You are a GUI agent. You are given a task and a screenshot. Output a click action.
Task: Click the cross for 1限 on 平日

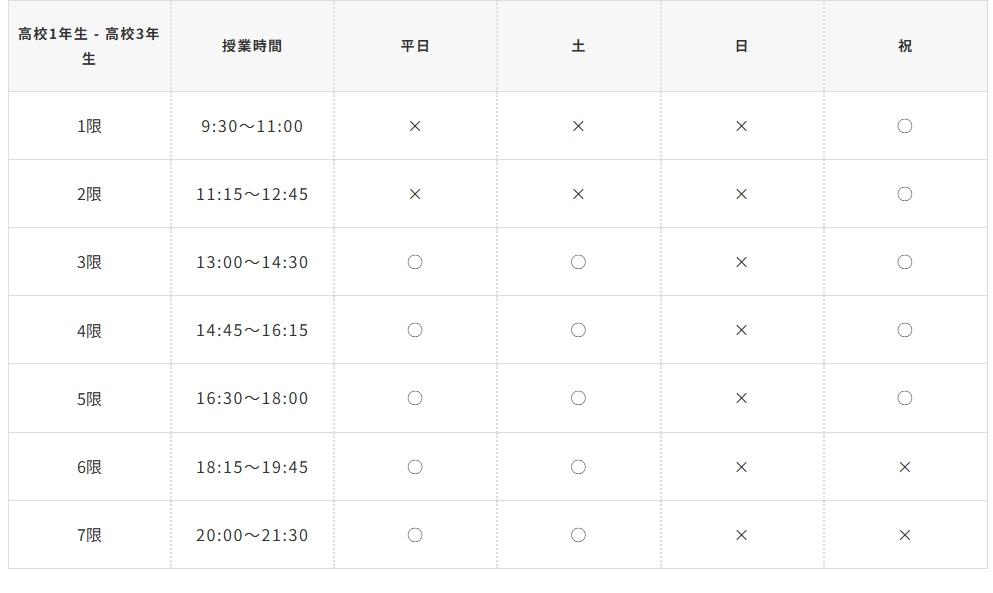click(415, 126)
